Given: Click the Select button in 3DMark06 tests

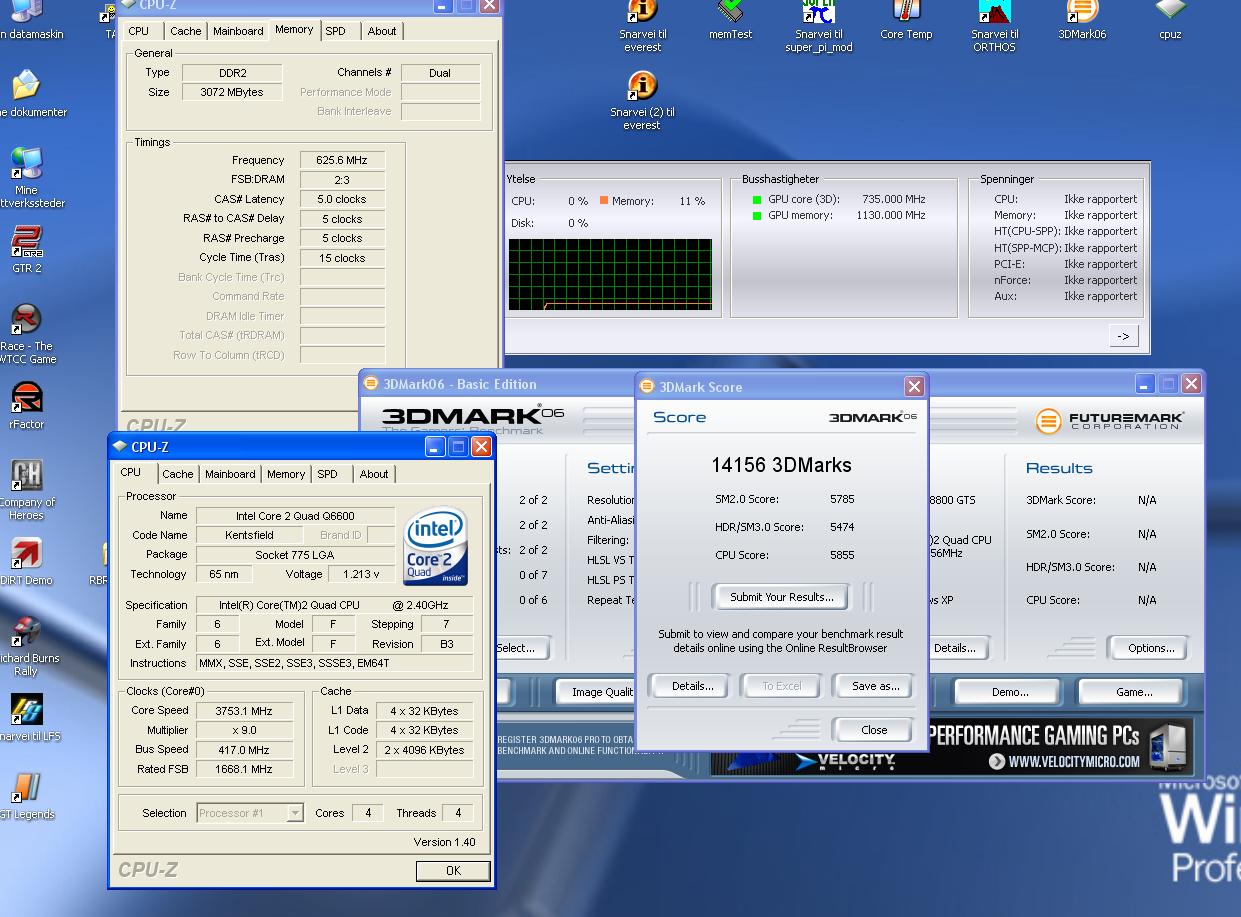Looking at the screenshot, I should click(x=520, y=648).
